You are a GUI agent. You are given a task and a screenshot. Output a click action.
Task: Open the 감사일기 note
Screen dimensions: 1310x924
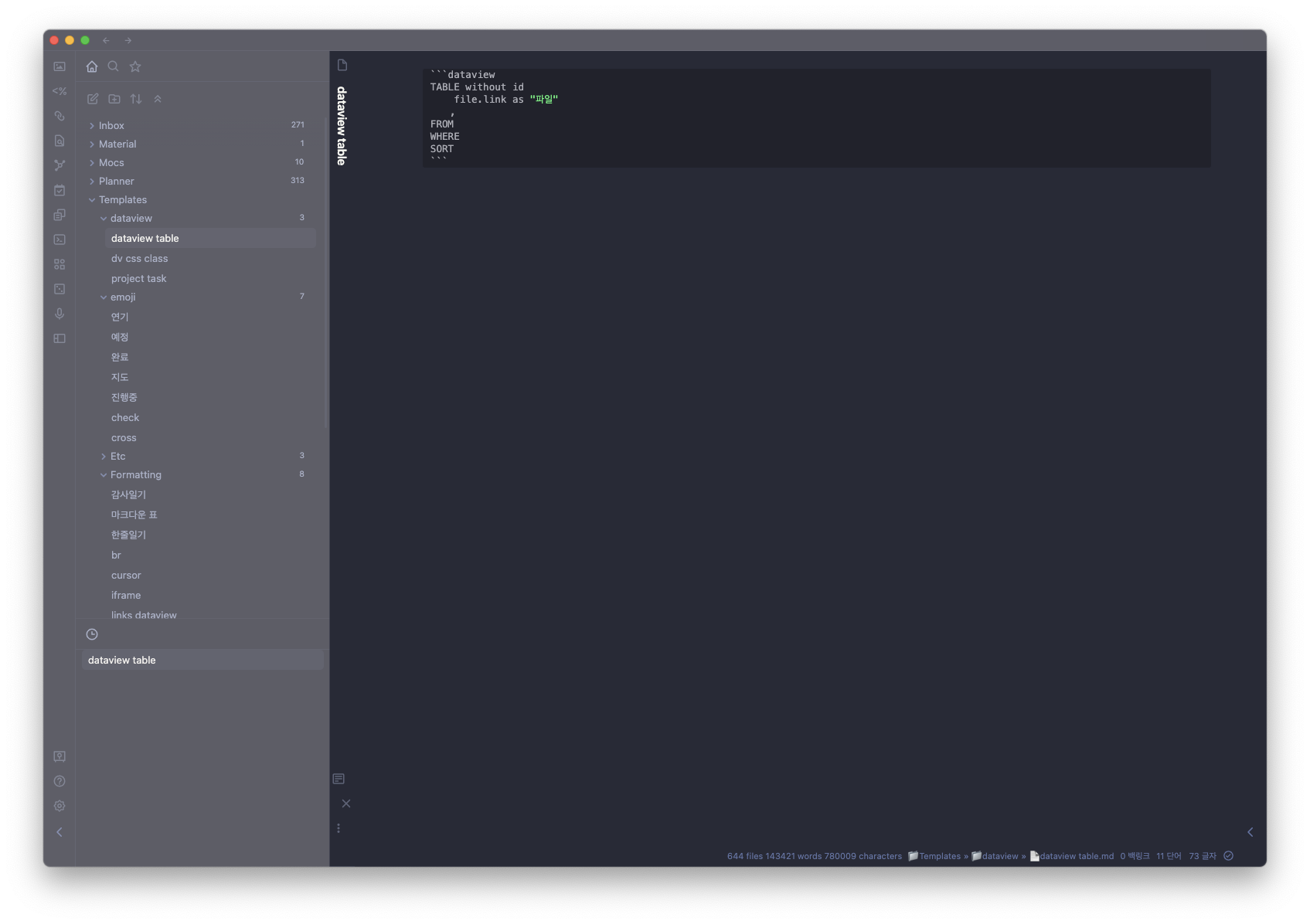[210, 494]
